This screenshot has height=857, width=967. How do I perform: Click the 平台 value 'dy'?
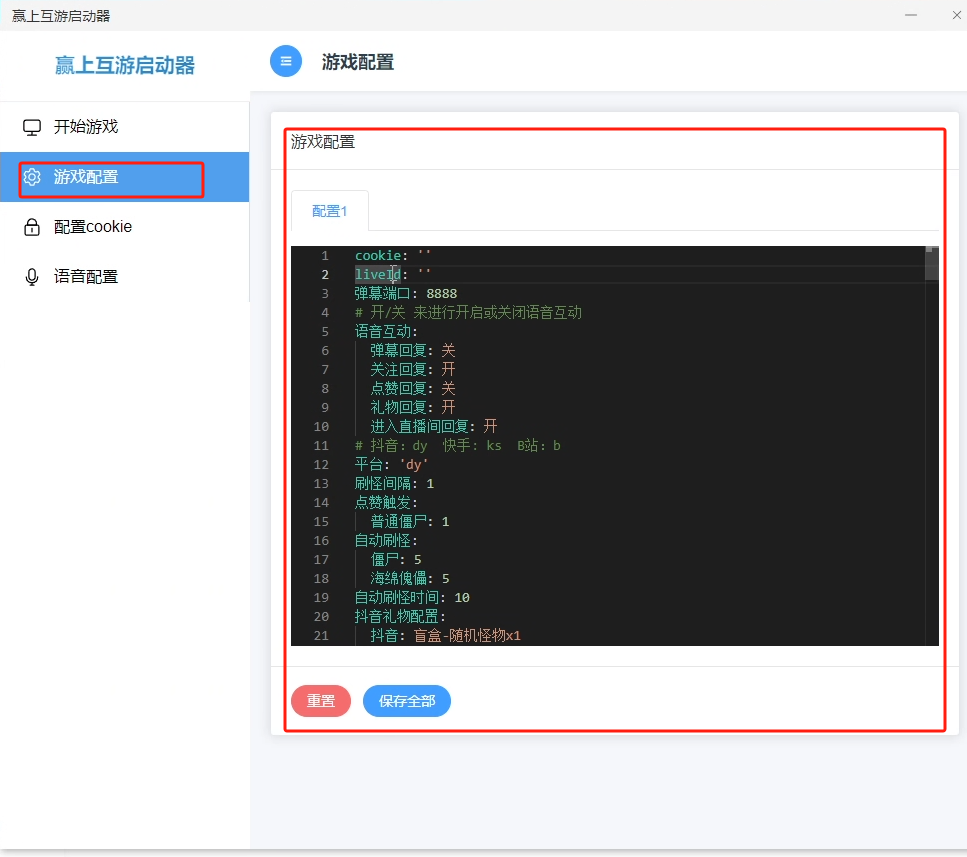tap(413, 464)
